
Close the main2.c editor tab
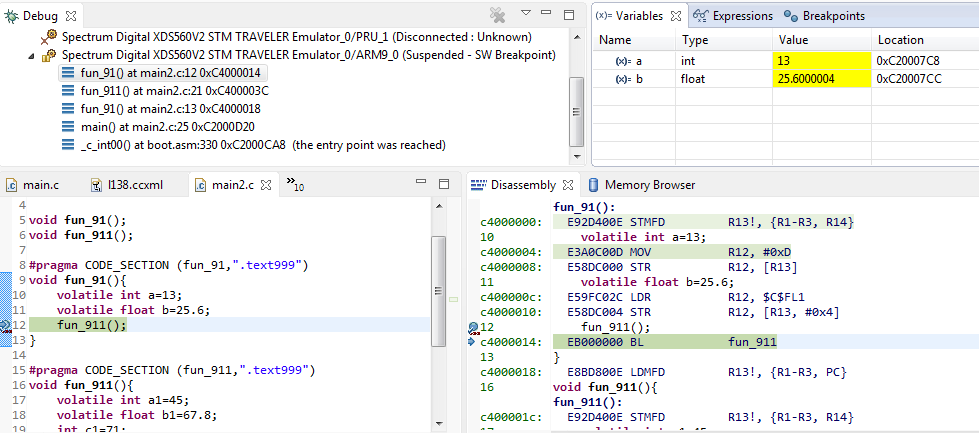click(265, 184)
